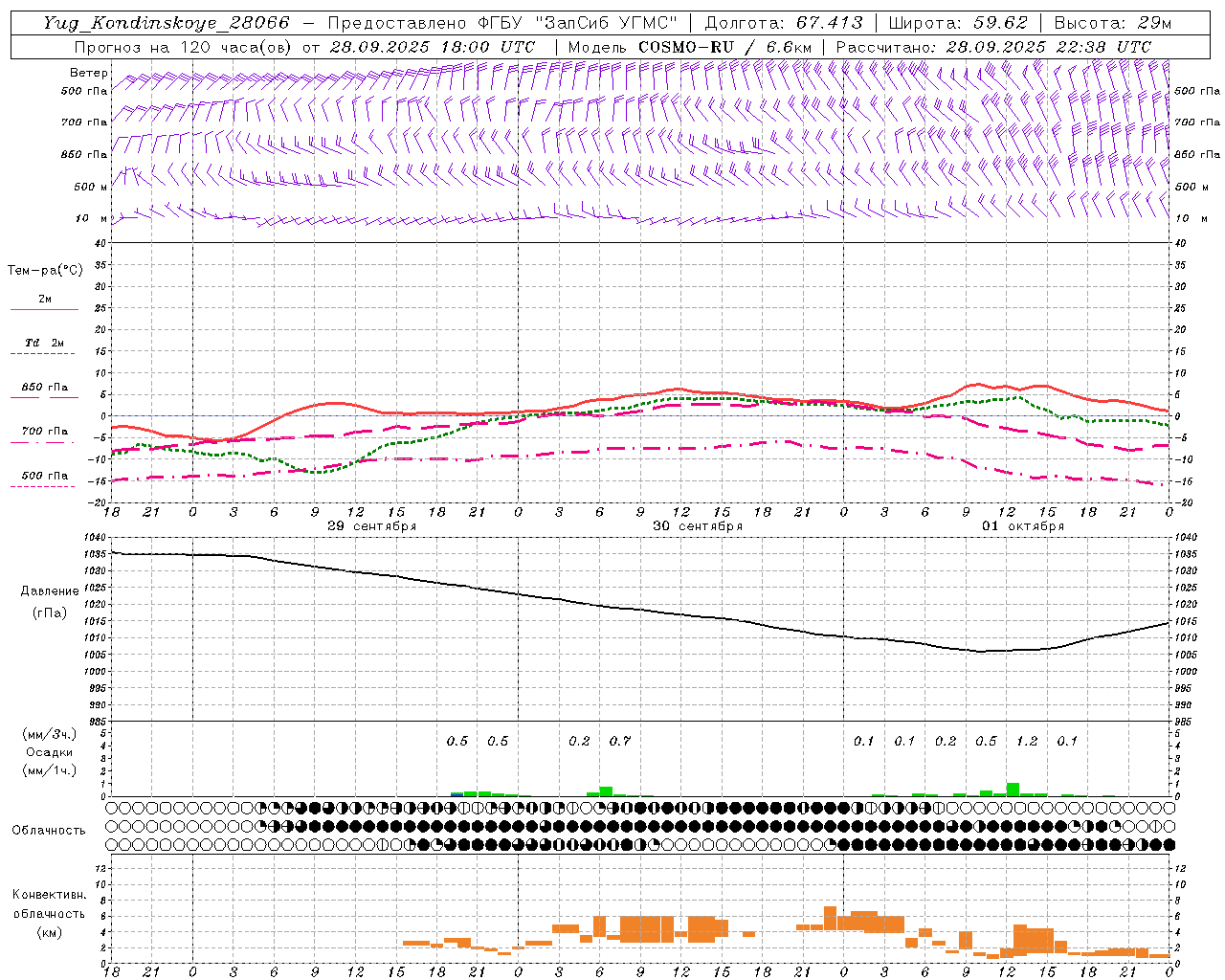Click the (мм/3ч.) unit label
1225x980 pixels.
pyautogui.click(x=49, y=734)
